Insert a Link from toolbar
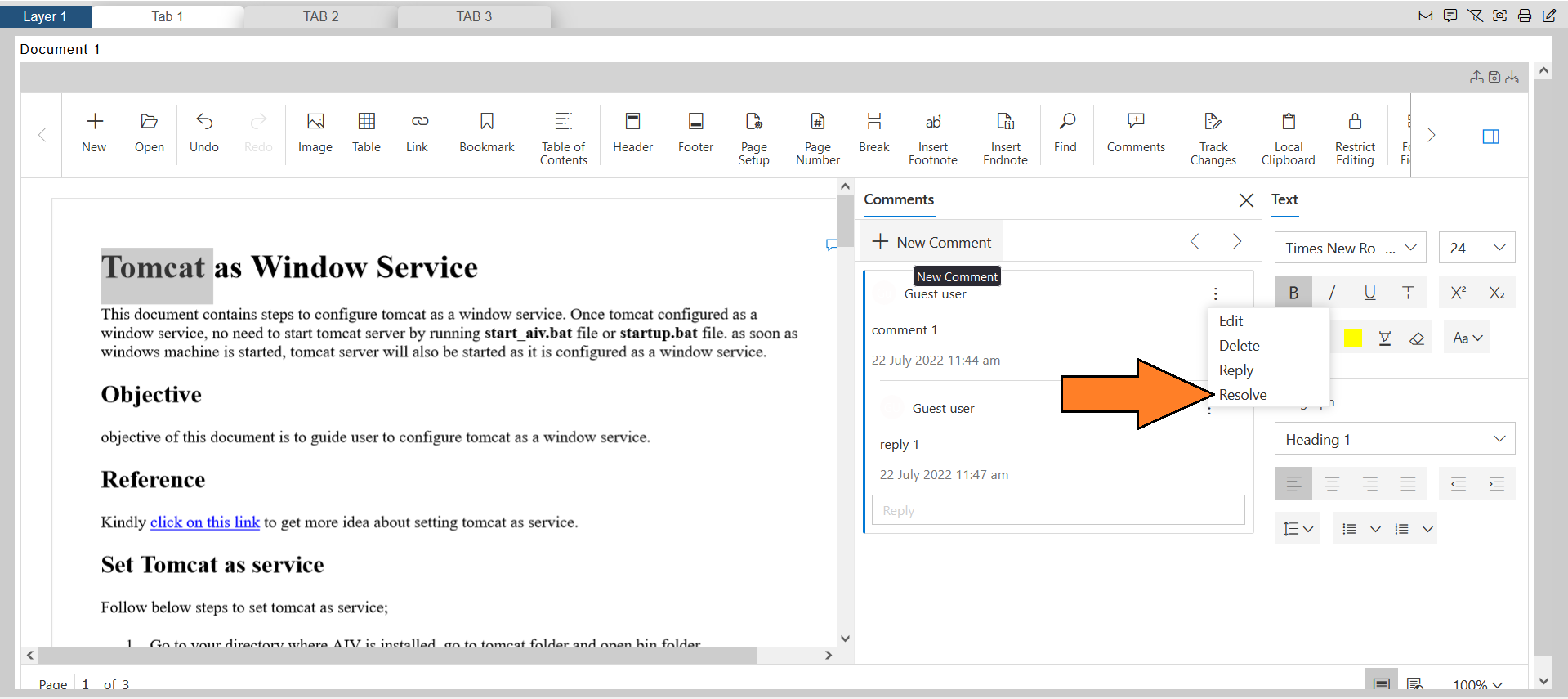The image size is (1568, 699). coord(418,132)
